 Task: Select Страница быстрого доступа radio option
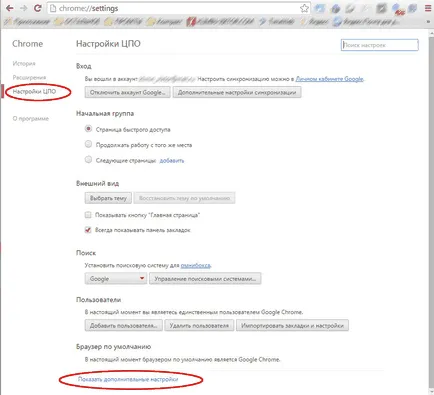88,129
